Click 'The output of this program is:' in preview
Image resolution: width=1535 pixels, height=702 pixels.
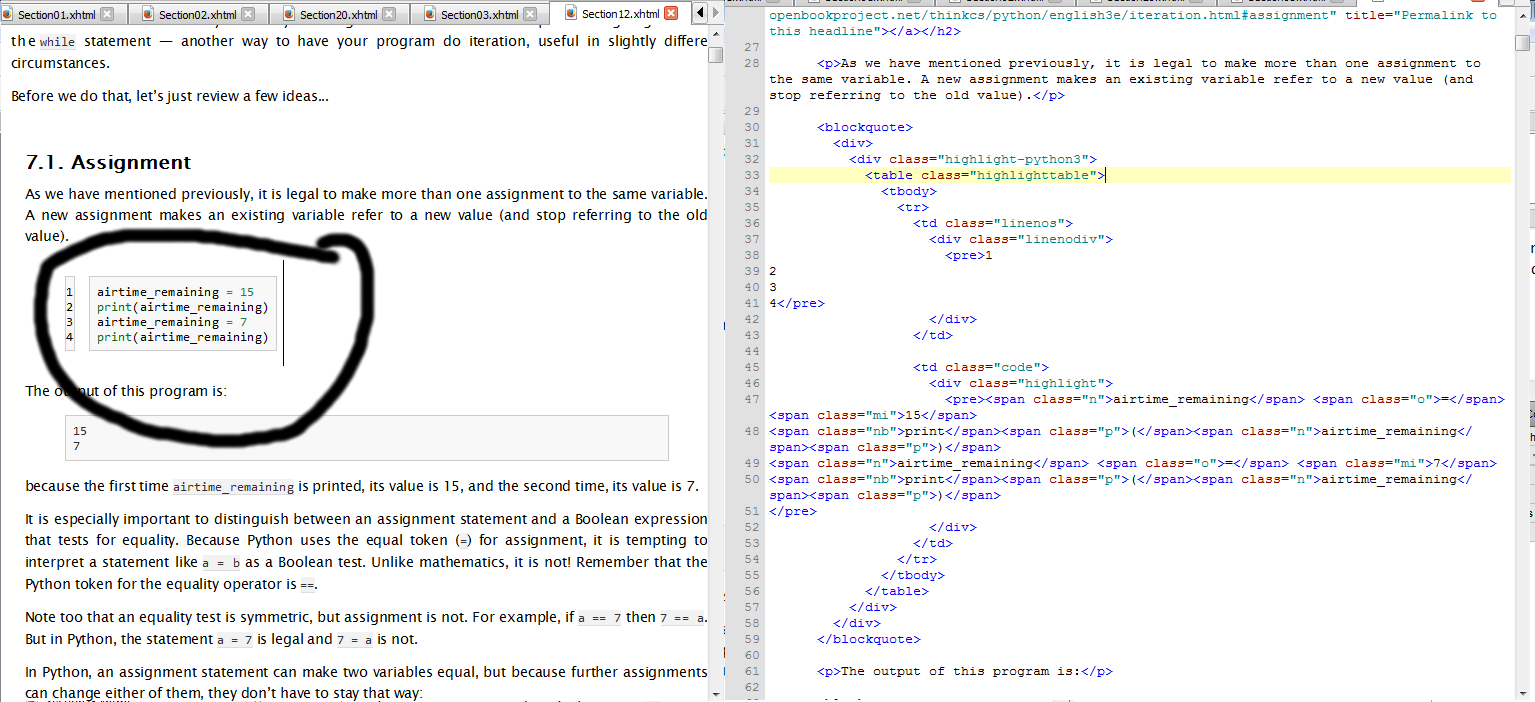126,391
